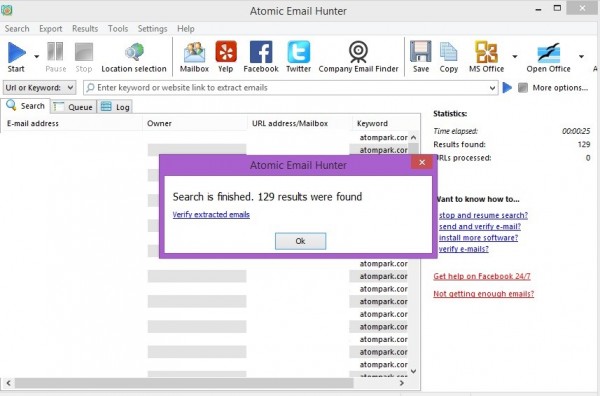Sort by Keyword column header

tap(386, 123)
